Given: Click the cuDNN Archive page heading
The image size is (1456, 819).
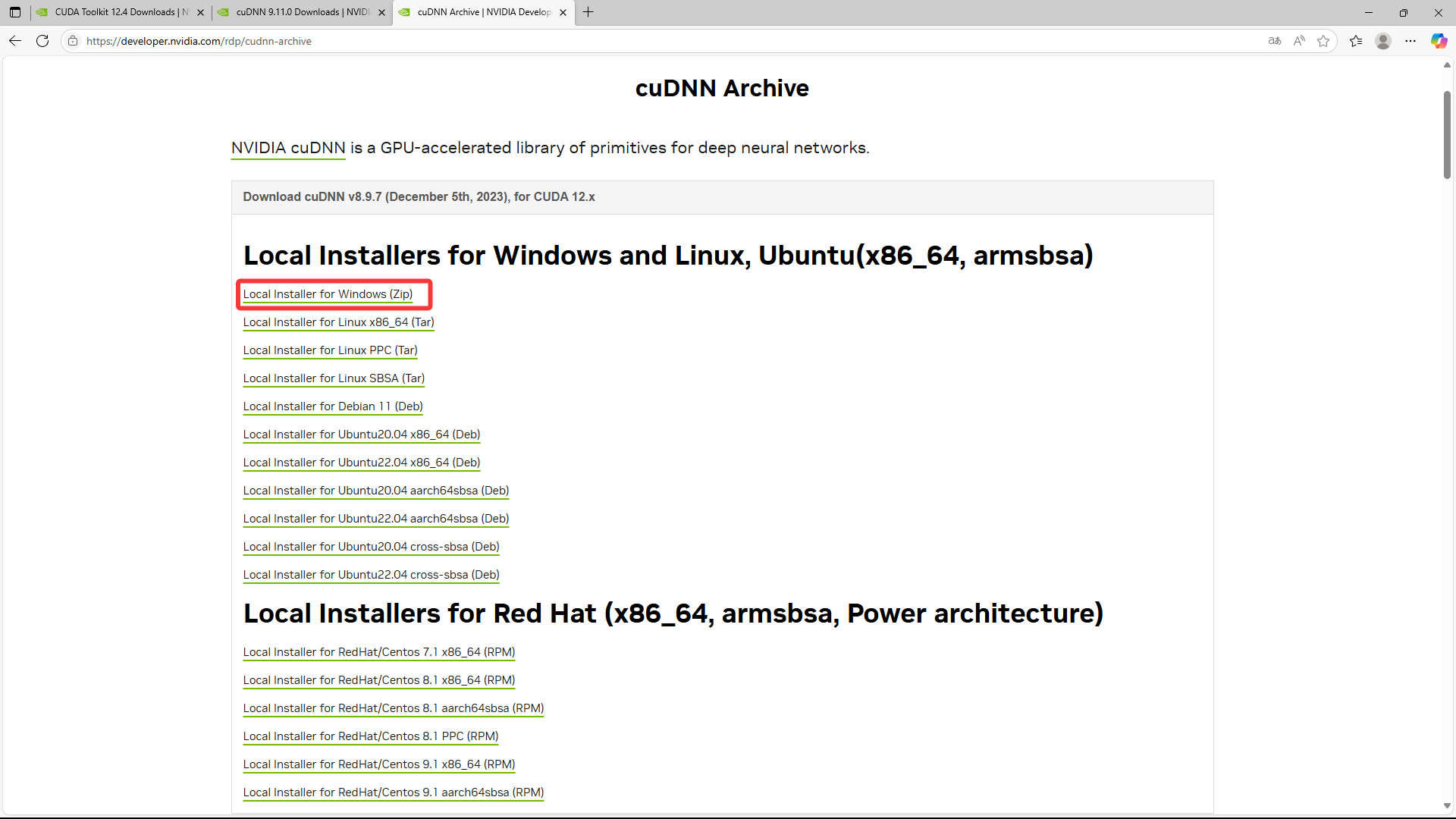Looking at the screenshot, I should coord(722,89).
